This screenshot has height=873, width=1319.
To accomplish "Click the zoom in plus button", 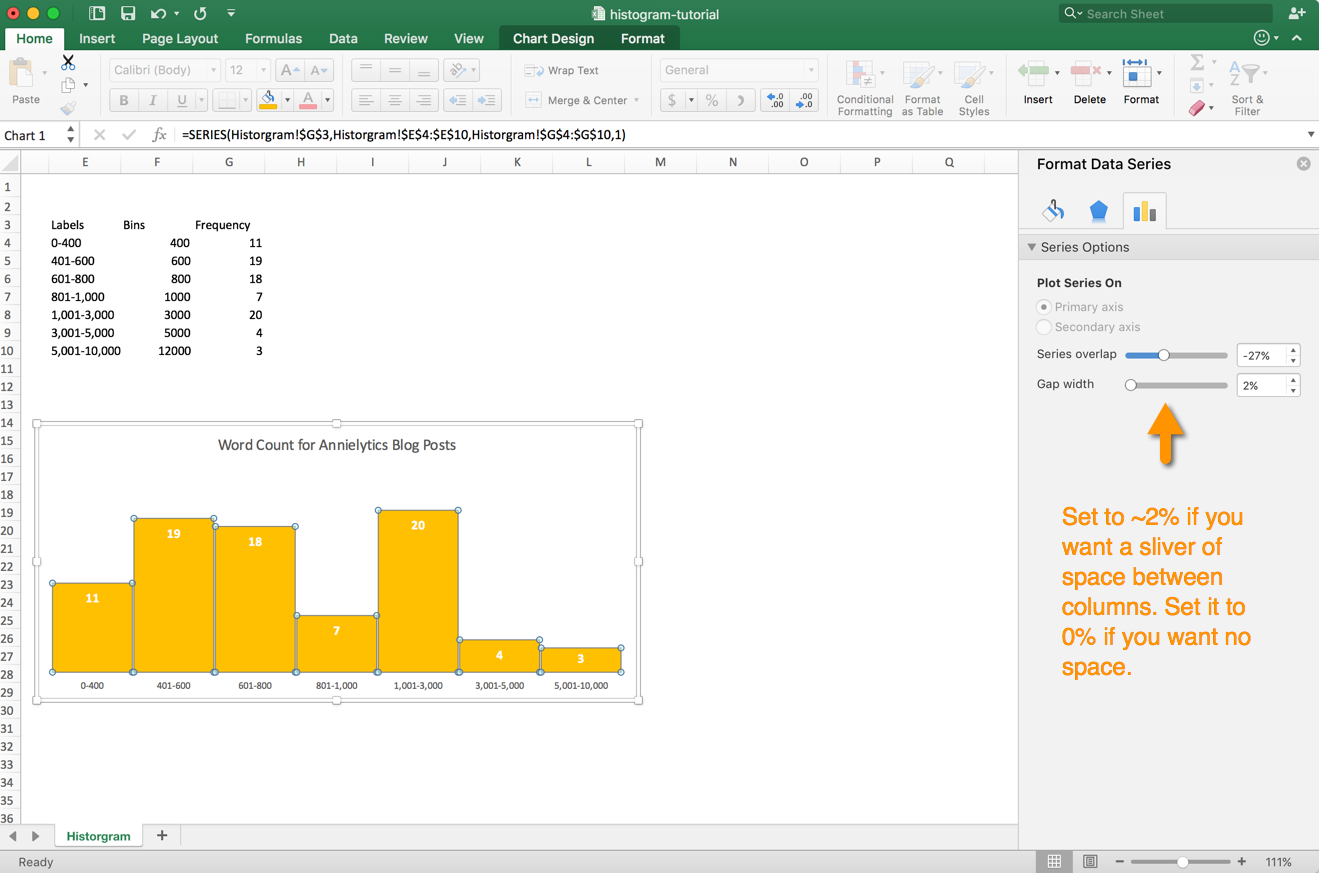I will [x=1242, y=862].
